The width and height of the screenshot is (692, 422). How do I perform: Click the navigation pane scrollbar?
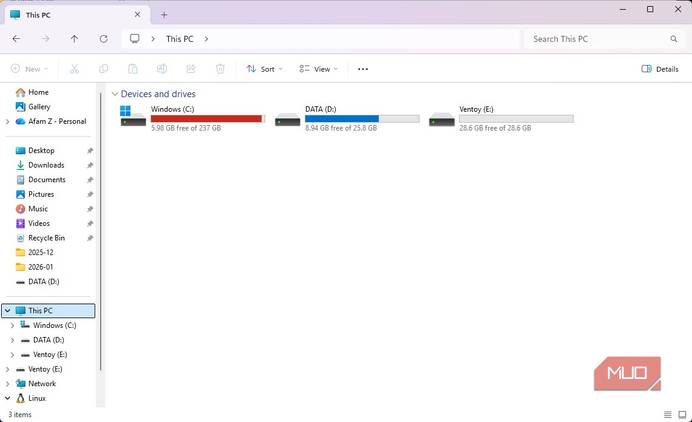101,230
